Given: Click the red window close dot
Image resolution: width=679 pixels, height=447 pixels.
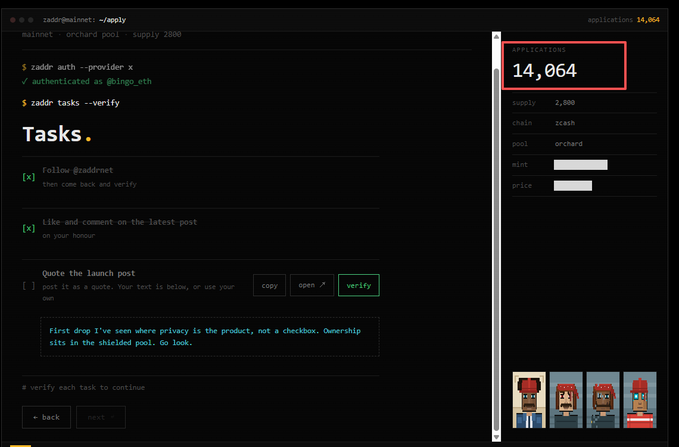Looking at the screenshot, I should (x=13, y=20).
